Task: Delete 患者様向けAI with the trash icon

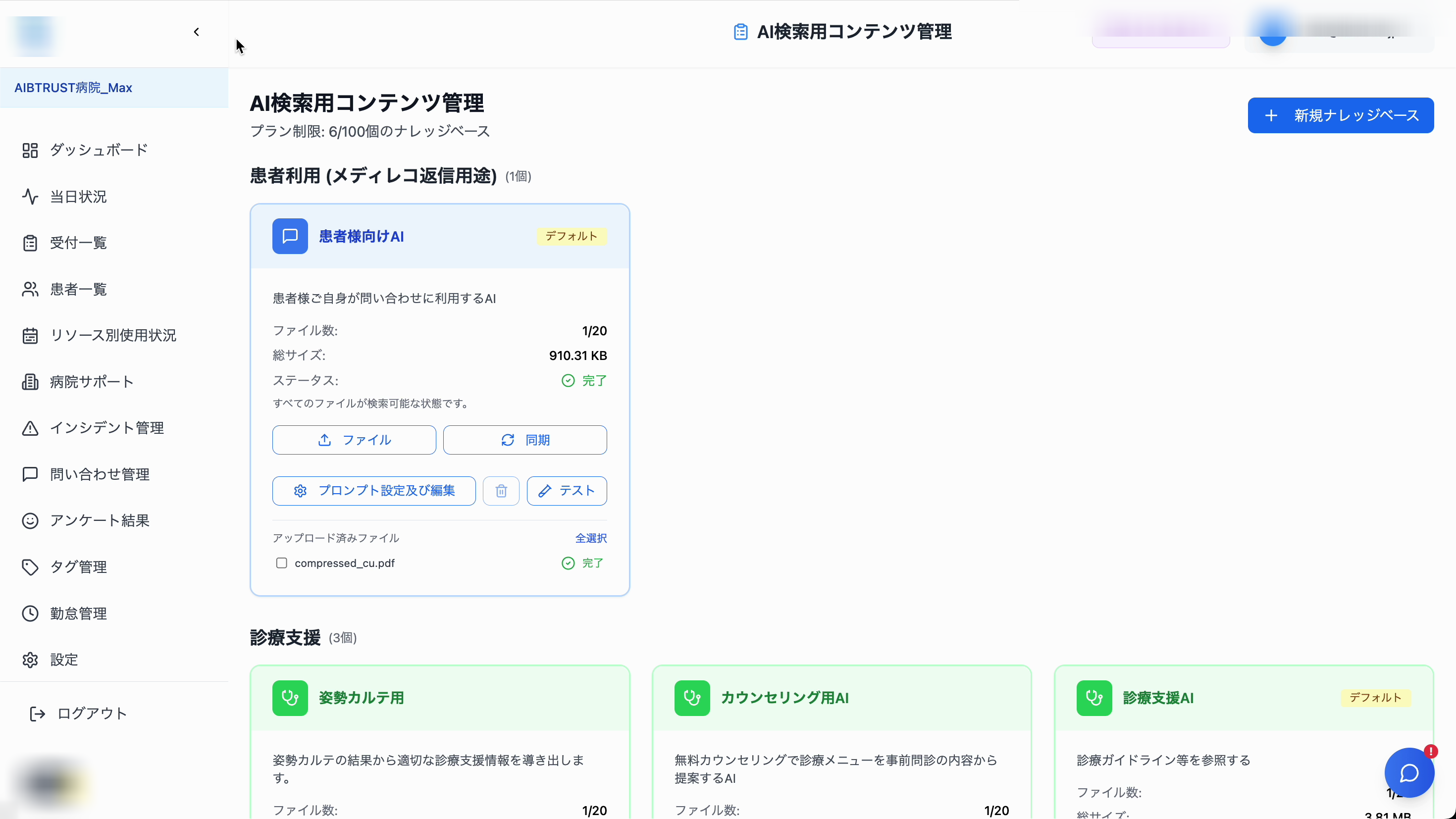Action: 501,491
